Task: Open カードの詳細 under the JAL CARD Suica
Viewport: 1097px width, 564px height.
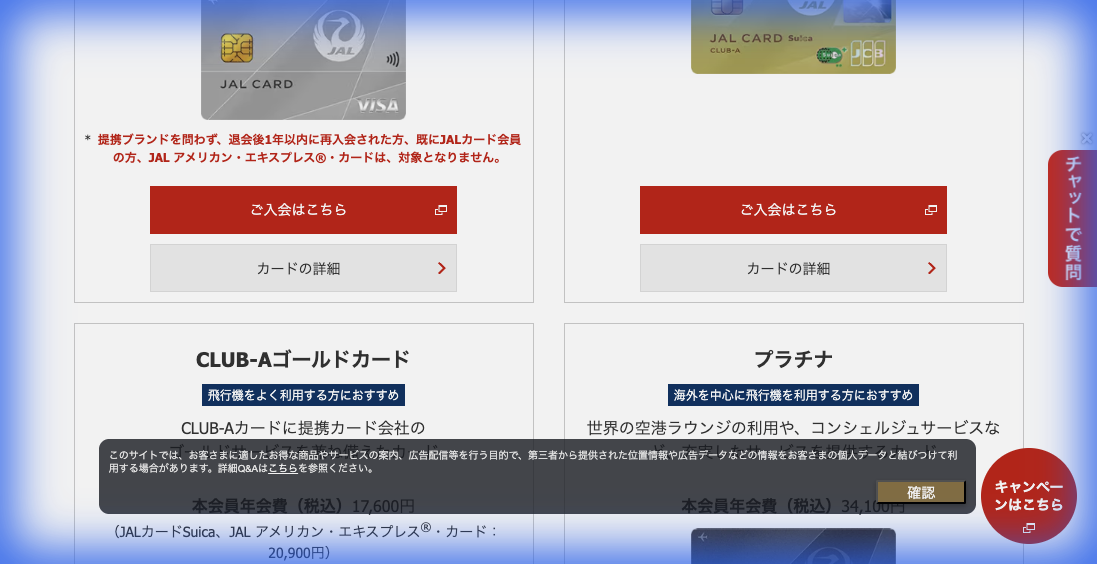Action: 793,268
